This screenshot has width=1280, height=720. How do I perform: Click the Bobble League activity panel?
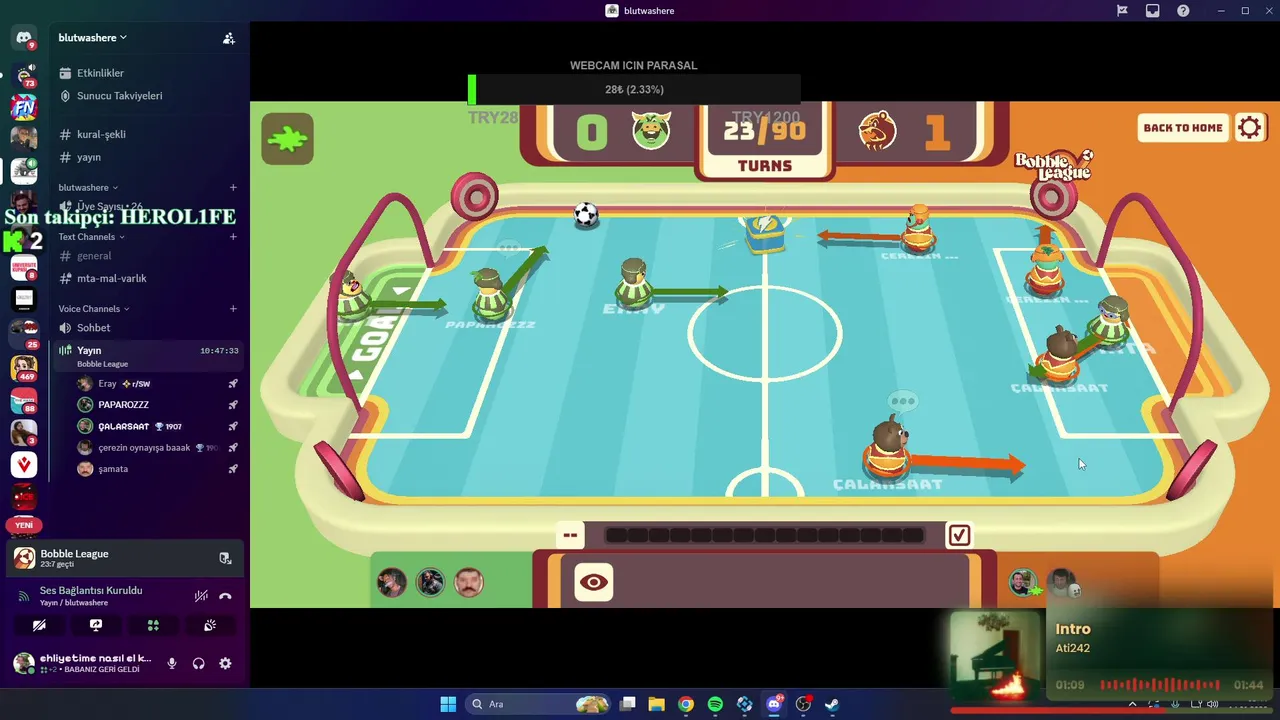click(125, 558)
